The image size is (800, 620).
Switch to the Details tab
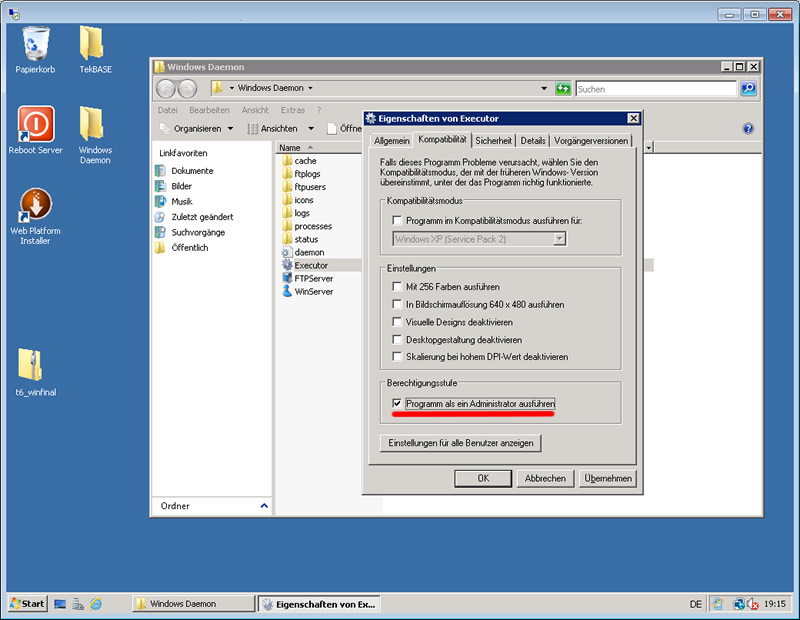(x=533, y=141)
